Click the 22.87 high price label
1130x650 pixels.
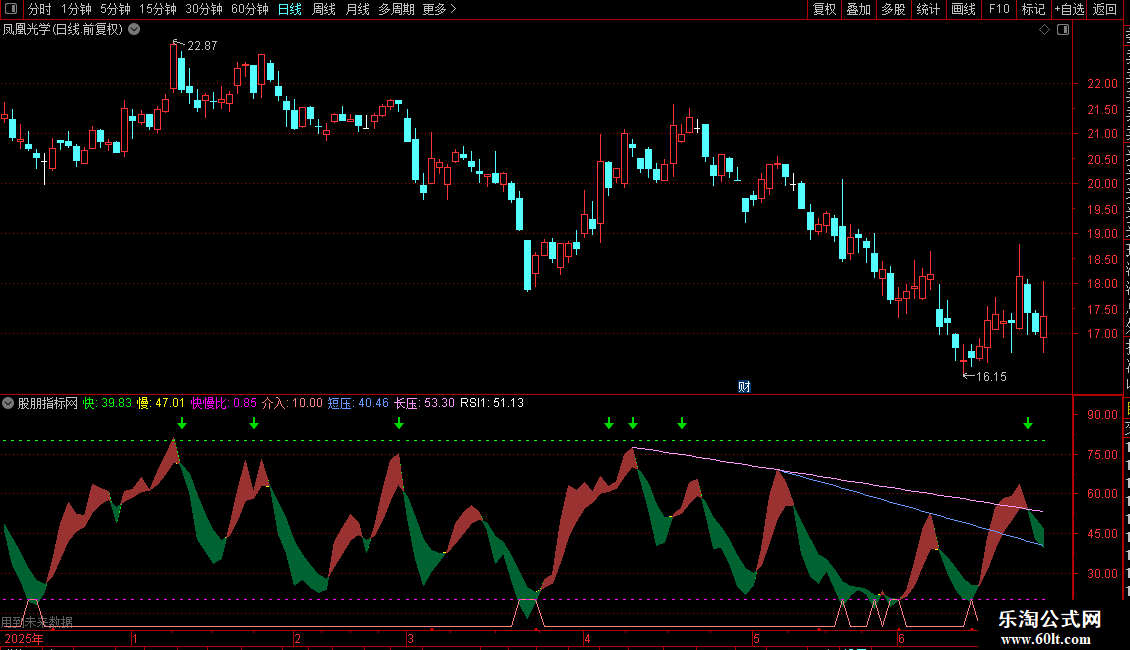202,45
